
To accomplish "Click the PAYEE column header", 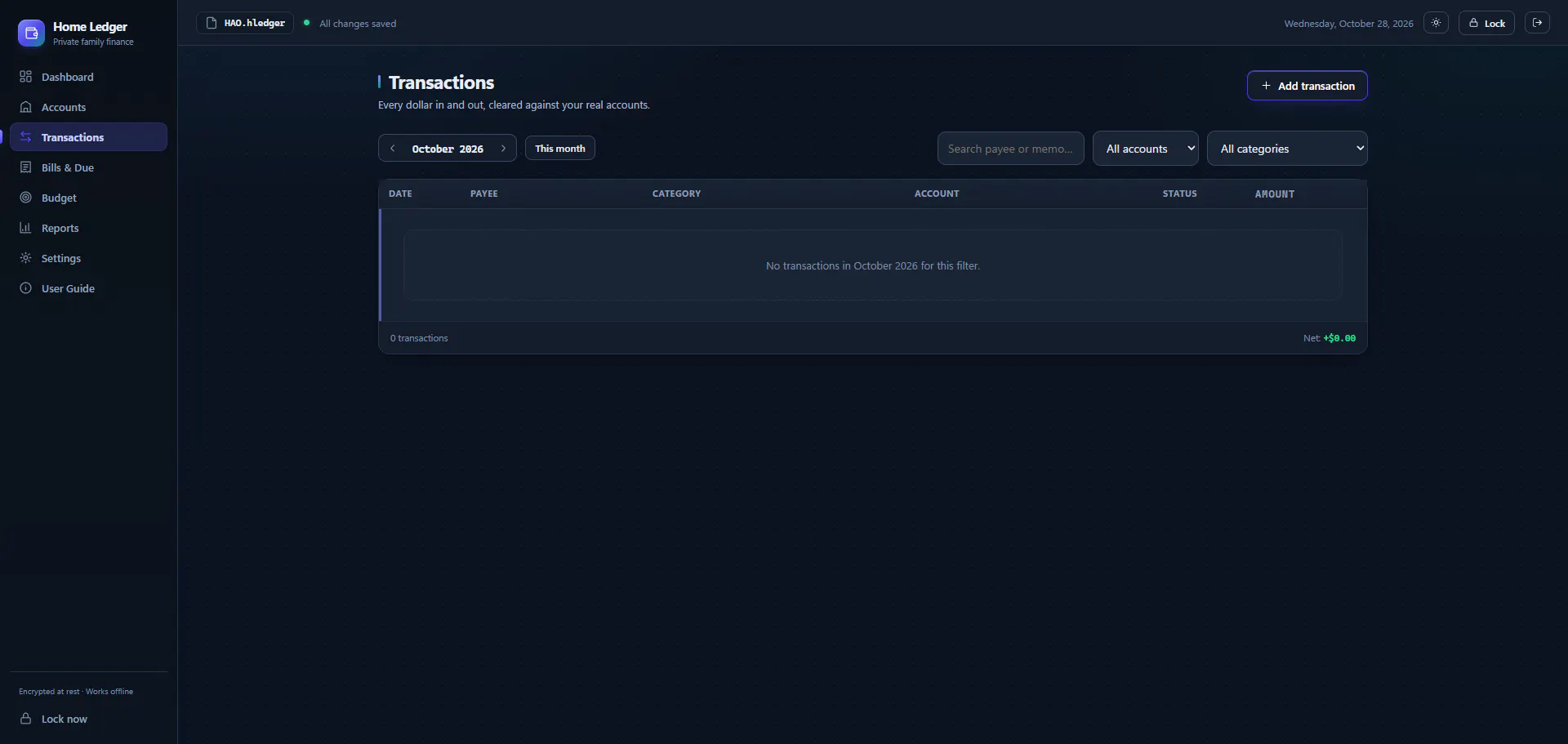I will pos(484,194).
